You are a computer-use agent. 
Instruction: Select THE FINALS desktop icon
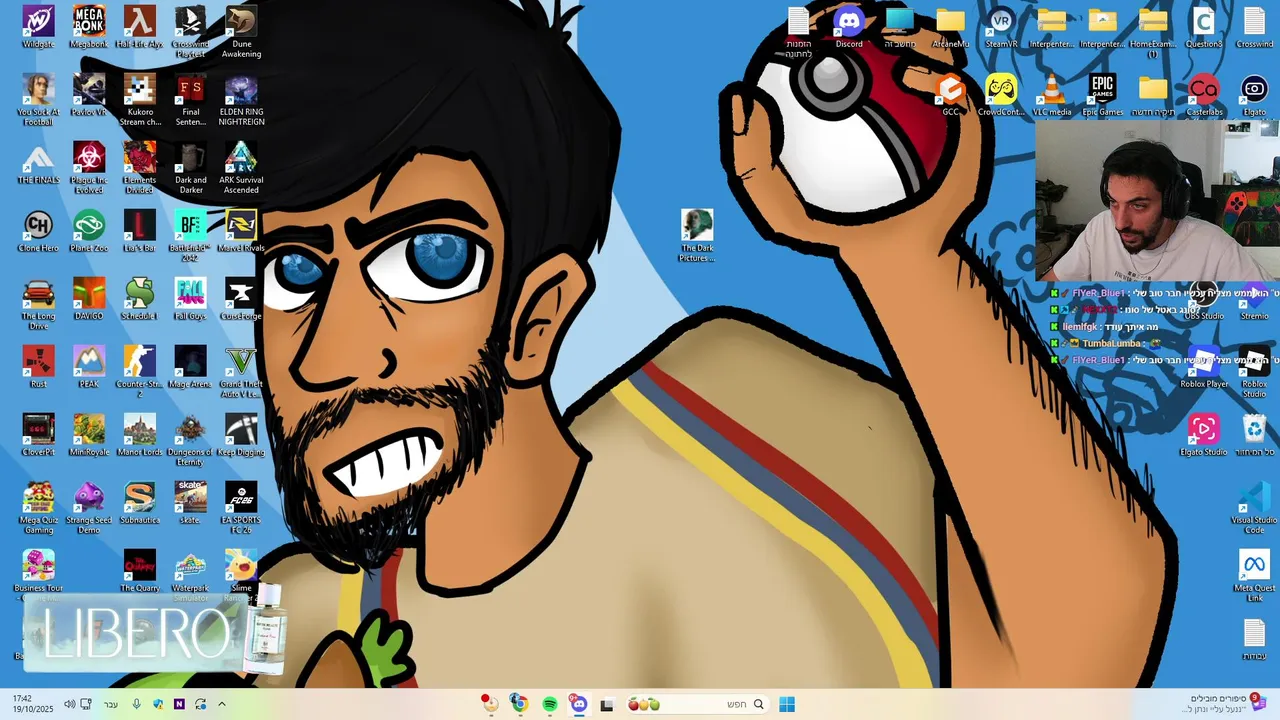tap(38, 163)
